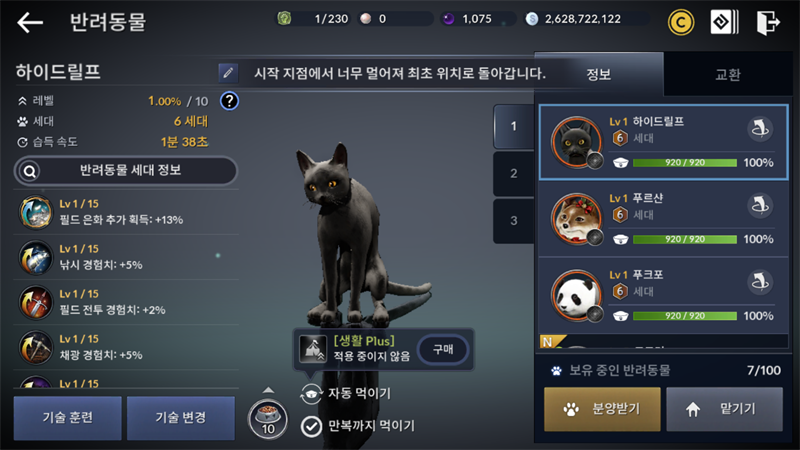Expand the food selection up arrow
The height and width of the screenshot is (450, 800).
(268, 390)
